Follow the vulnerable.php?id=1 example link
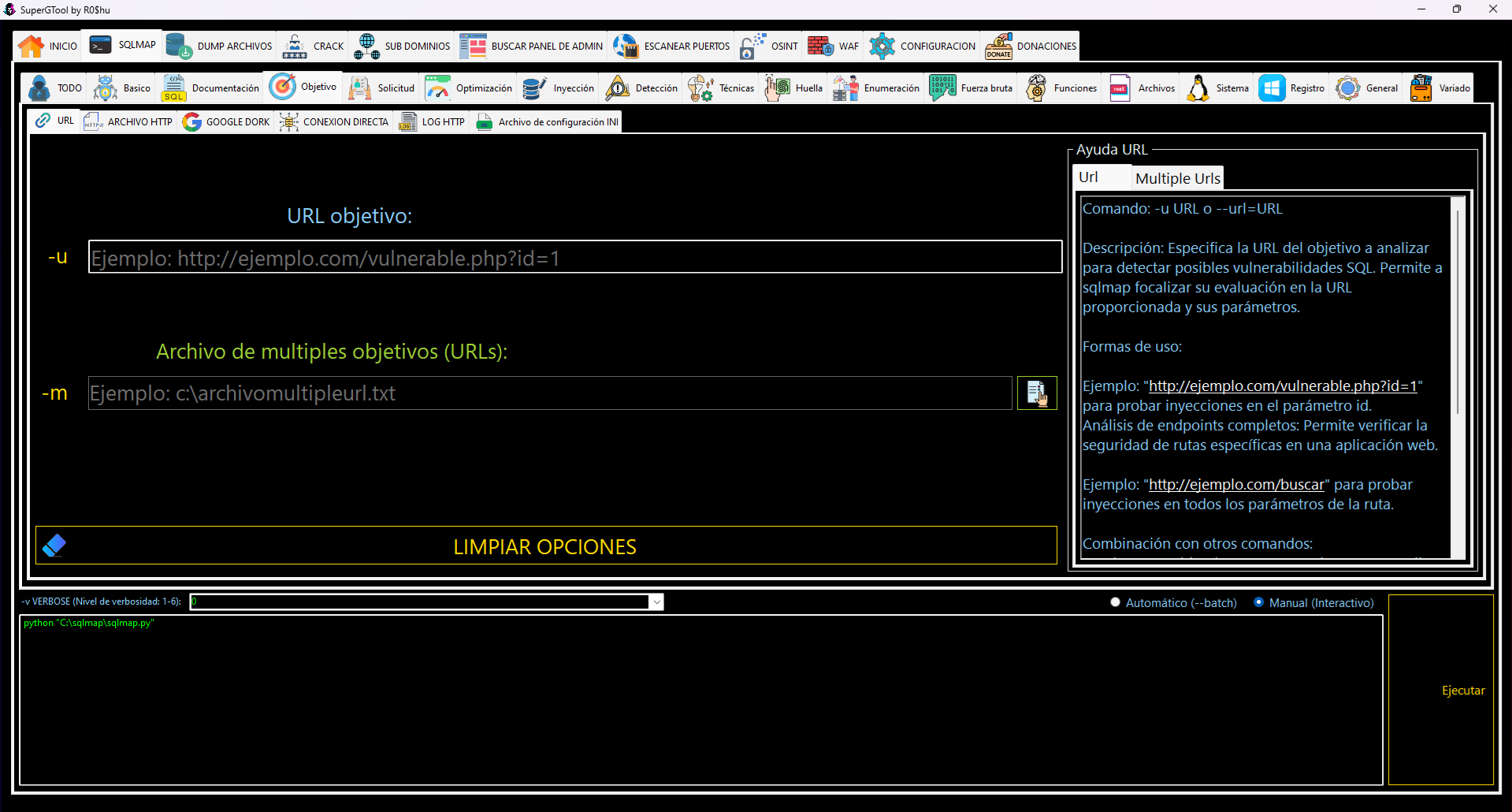The image size is (1512, 812). 1283,386
